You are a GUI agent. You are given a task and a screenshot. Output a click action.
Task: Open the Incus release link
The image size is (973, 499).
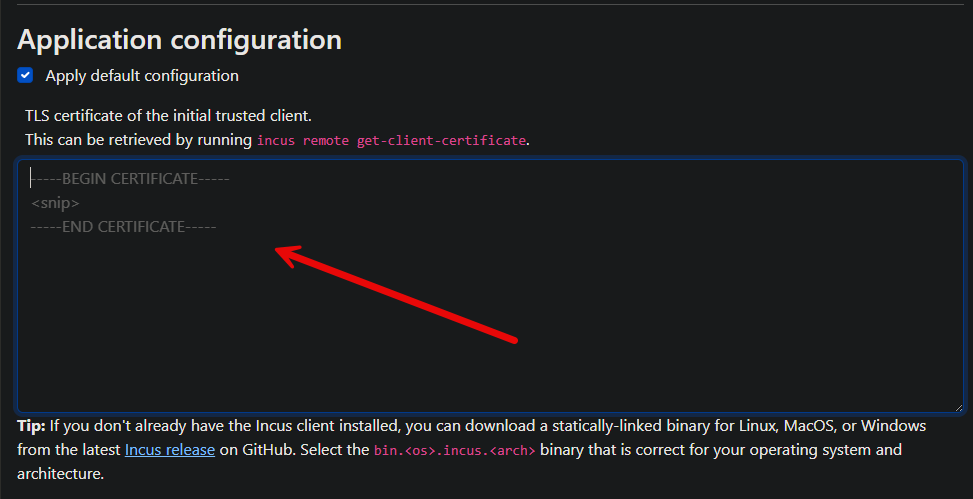pyautogui.click(x=169, y=450)
